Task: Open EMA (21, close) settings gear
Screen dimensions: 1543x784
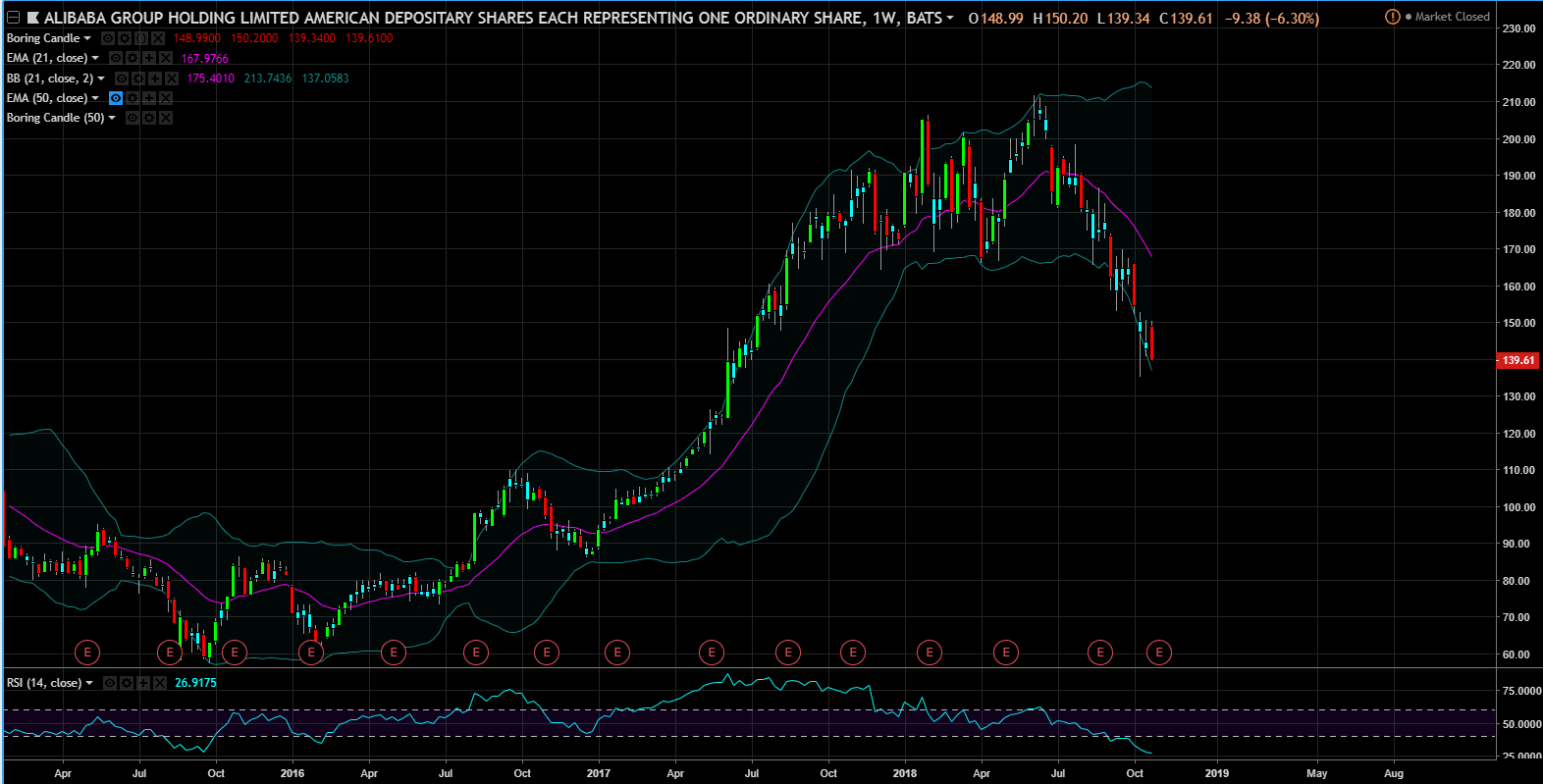Action: [x=133, y=58]
